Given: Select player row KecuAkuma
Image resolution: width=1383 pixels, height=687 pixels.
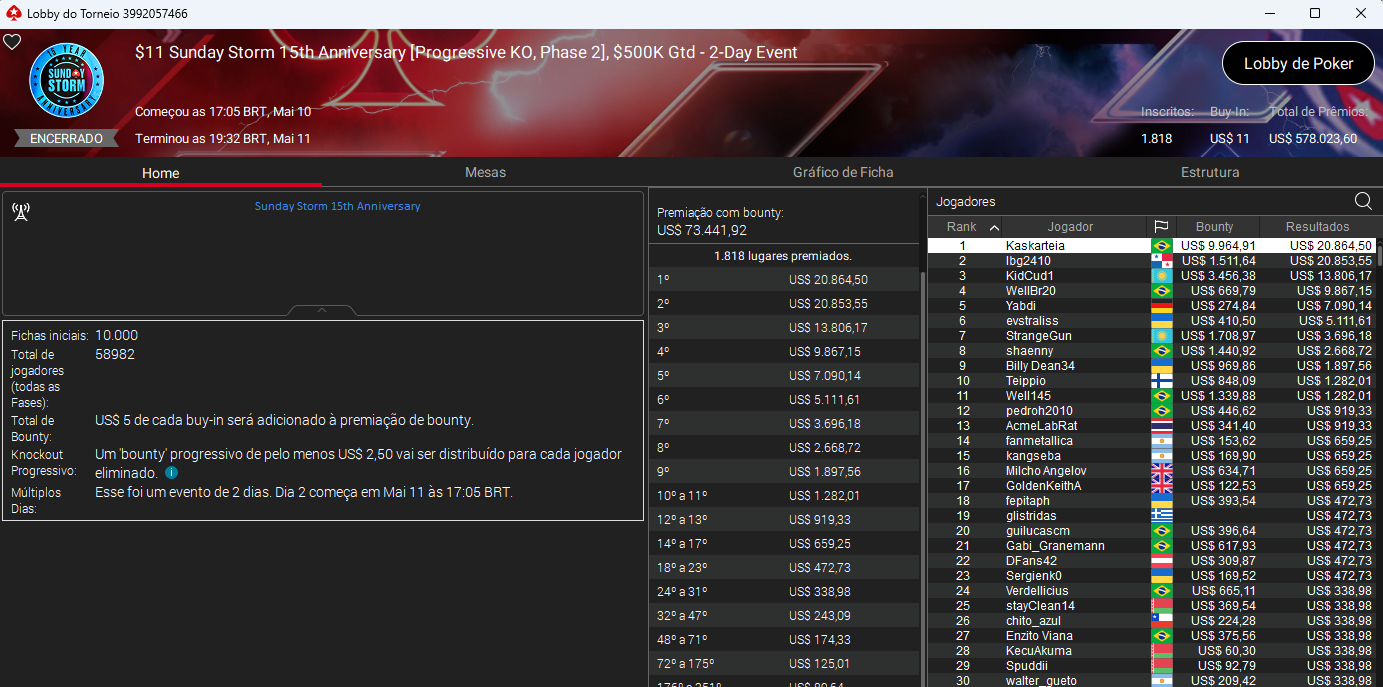Looking at the screenshot, I should [x=1152, y=651].
